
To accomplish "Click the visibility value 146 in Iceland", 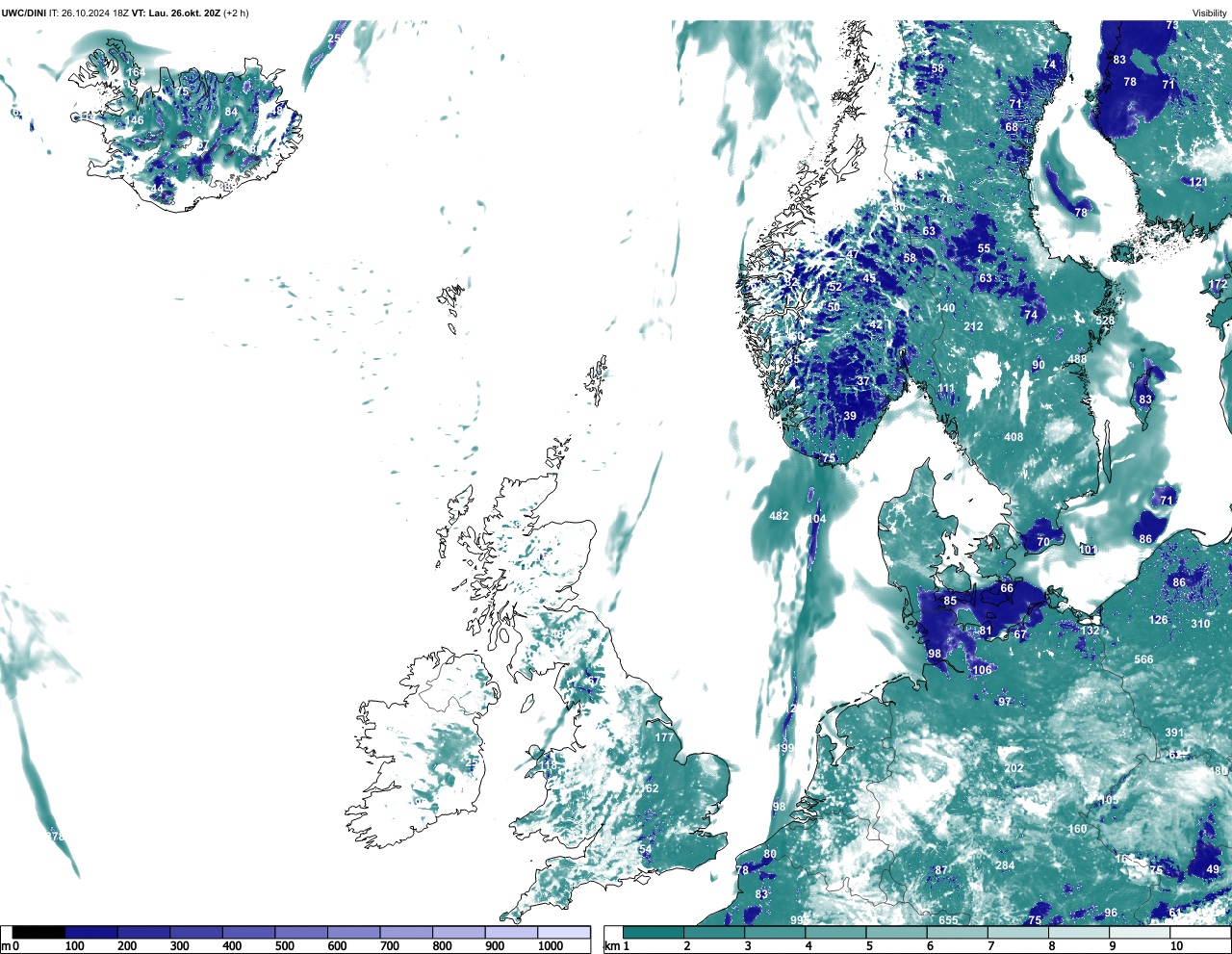I will (x=134, y=120).
